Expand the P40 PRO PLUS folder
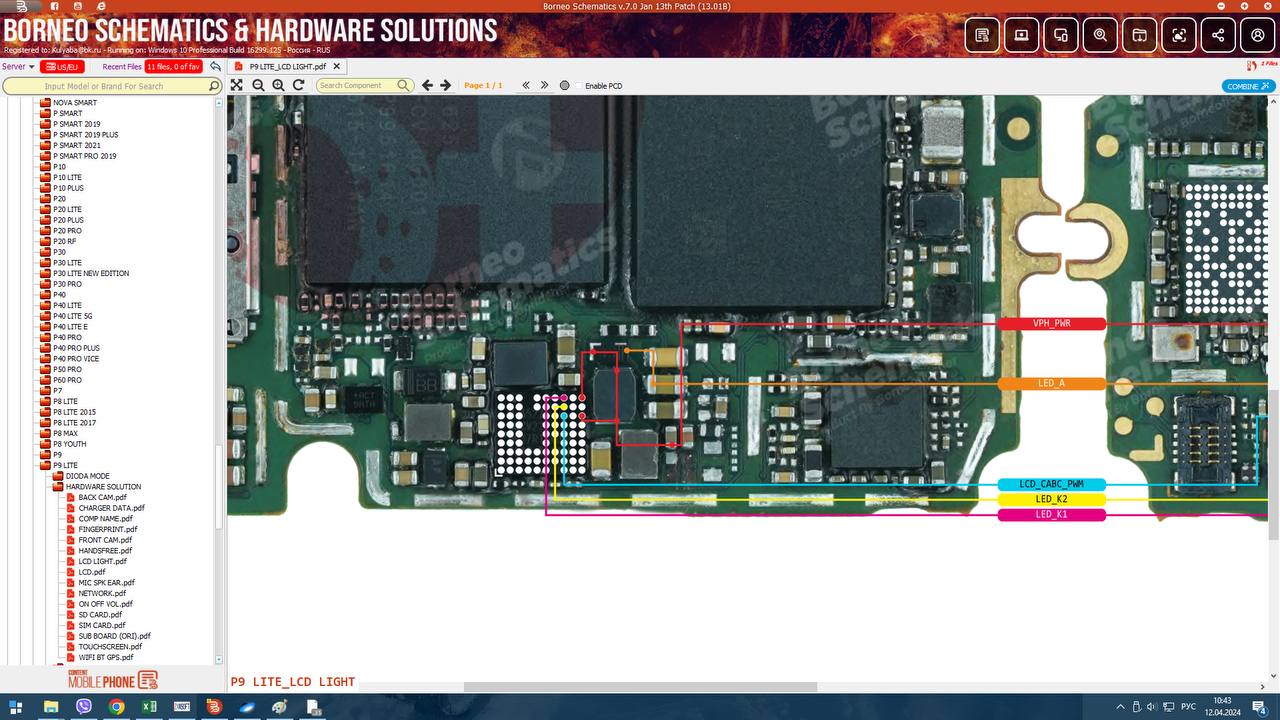The width and height of the screenshot is (1280, 720). (x=45, y=348)
